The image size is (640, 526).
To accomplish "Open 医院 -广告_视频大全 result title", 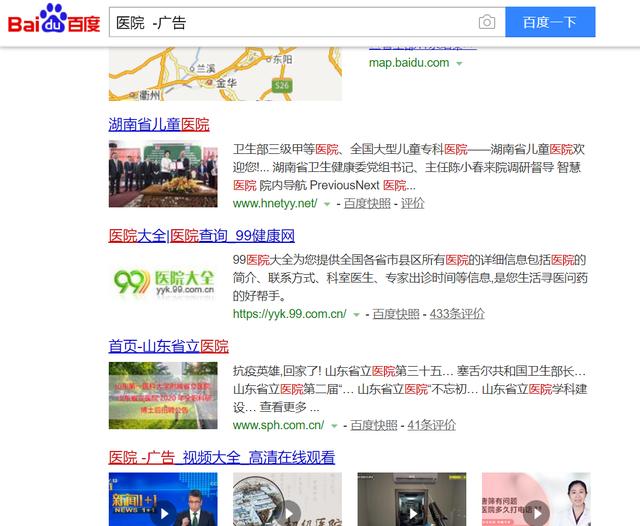I will 222,457.
